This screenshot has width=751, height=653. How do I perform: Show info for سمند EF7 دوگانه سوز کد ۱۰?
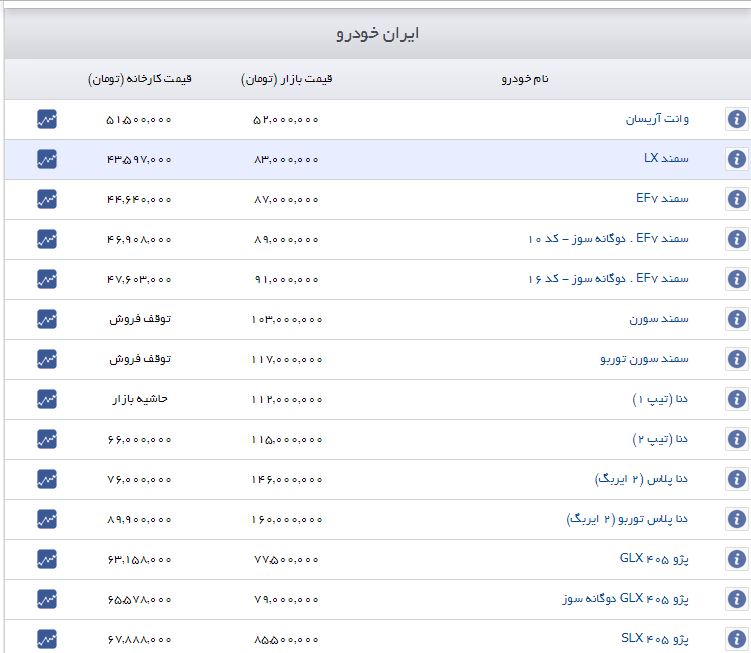click(737, 239)
